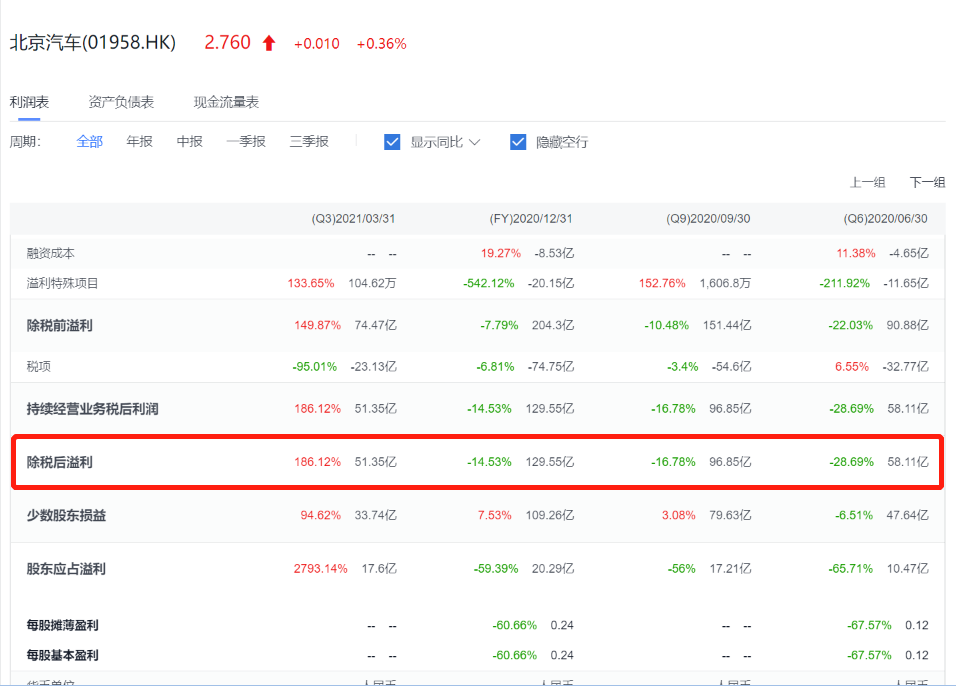Viewport: 956px width, 686px height.
Task: Select the 一季报 period filter
Action: pos(246,141)
